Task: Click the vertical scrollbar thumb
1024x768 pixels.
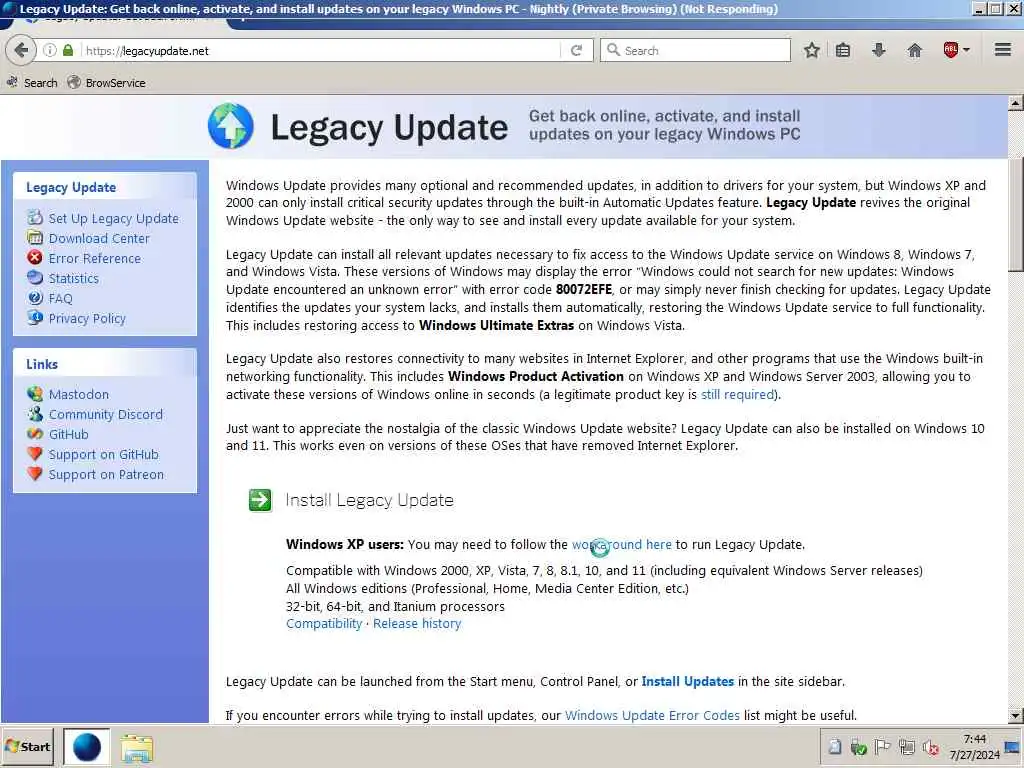Action: click(x=1016, y=214)
